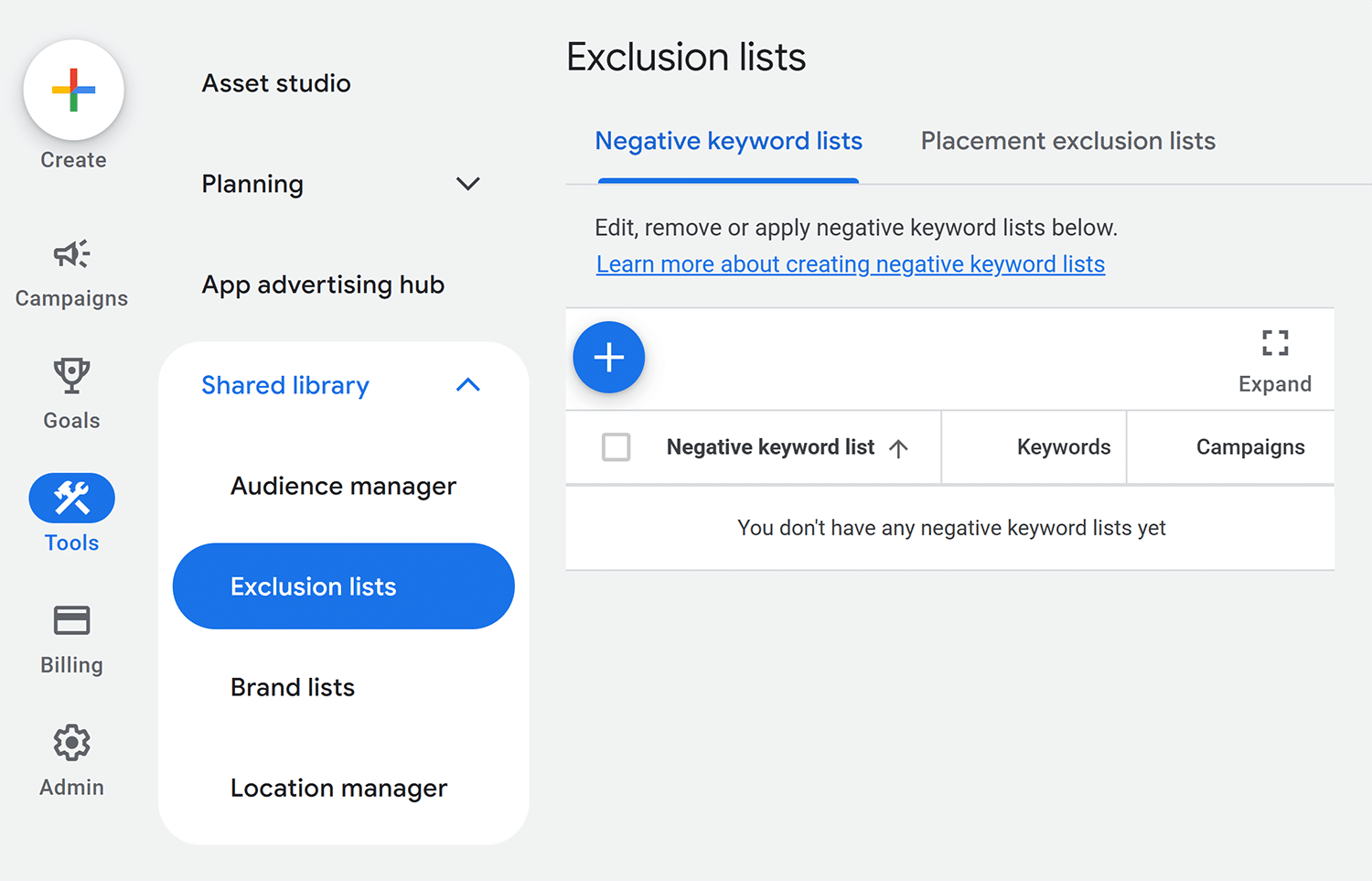Open the Negative keyword lists tab
Image resolution: width=1372 pixels, height=881 pixels.
(x=729, y=141)
